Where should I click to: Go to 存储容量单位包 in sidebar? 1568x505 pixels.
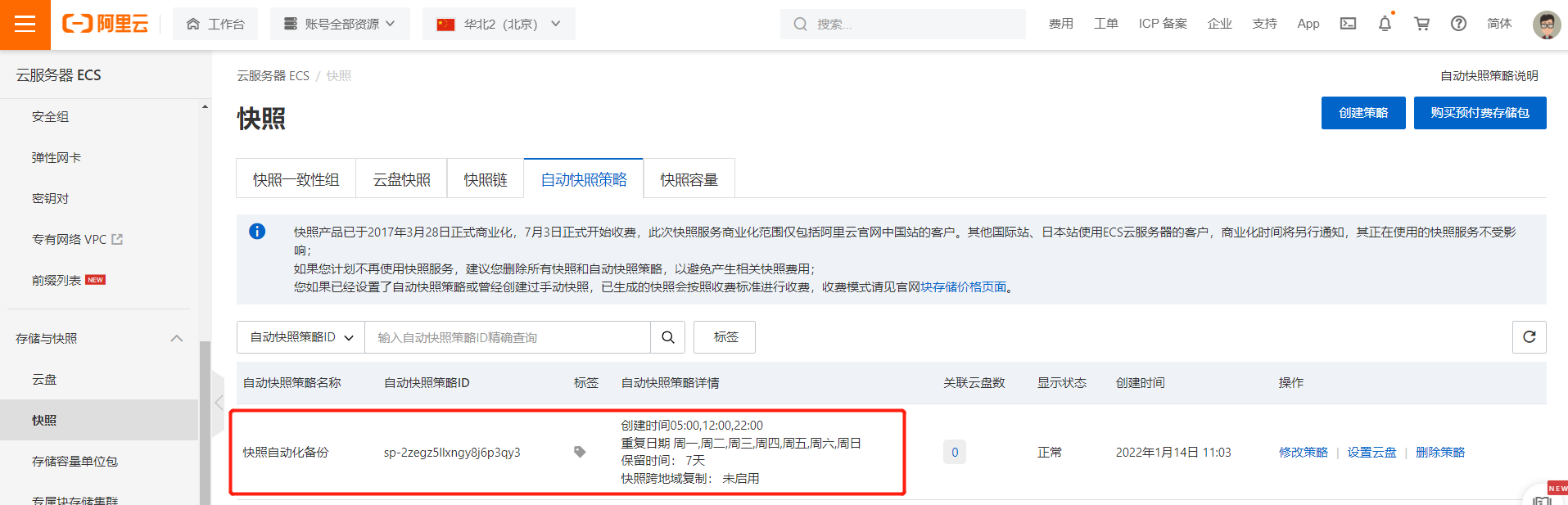click(x=75, y=462)
